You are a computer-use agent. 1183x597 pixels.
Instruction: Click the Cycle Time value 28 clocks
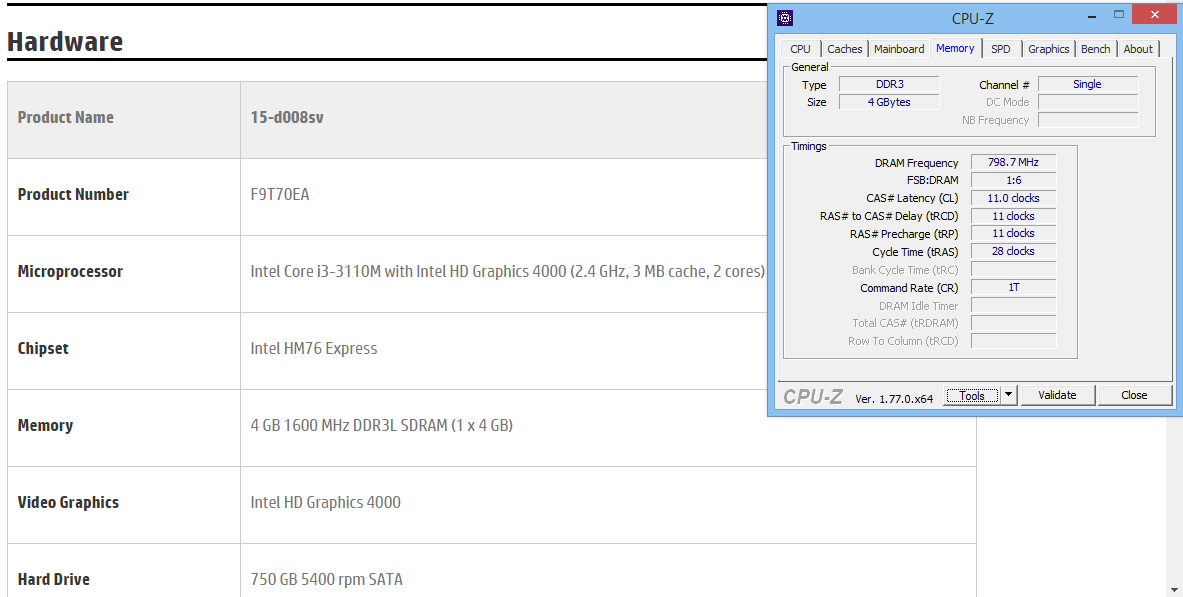(1013, 251)
